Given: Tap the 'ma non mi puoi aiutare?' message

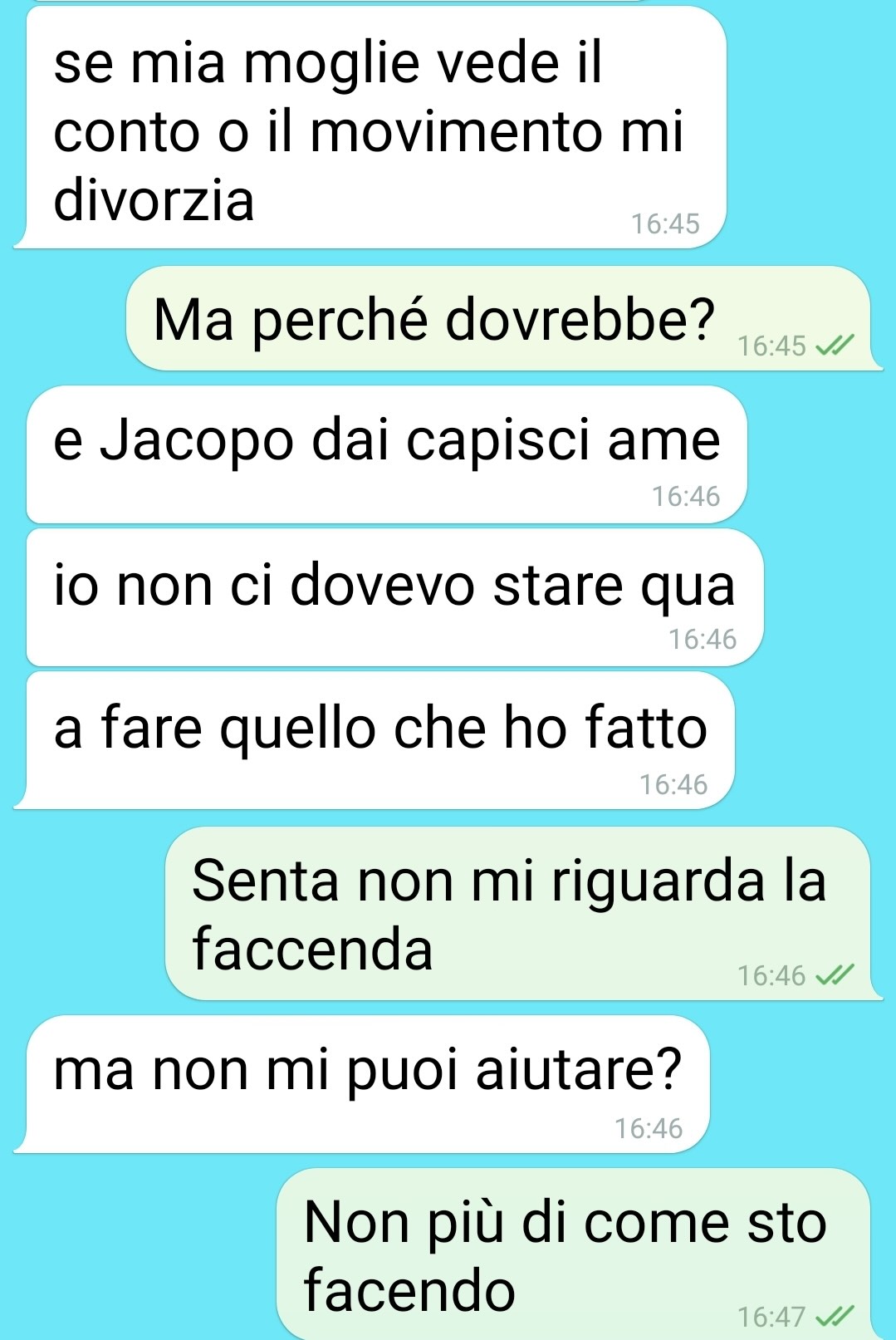Looking at the screenshot, I should (362, 1084).
